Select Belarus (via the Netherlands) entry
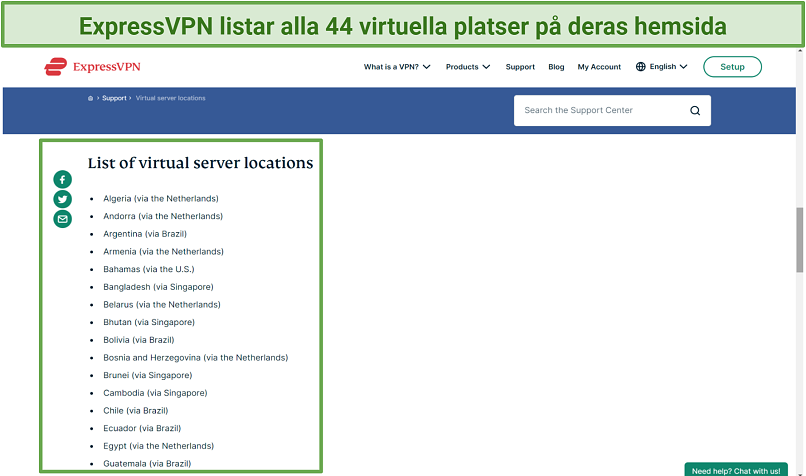 click(162, 305)
